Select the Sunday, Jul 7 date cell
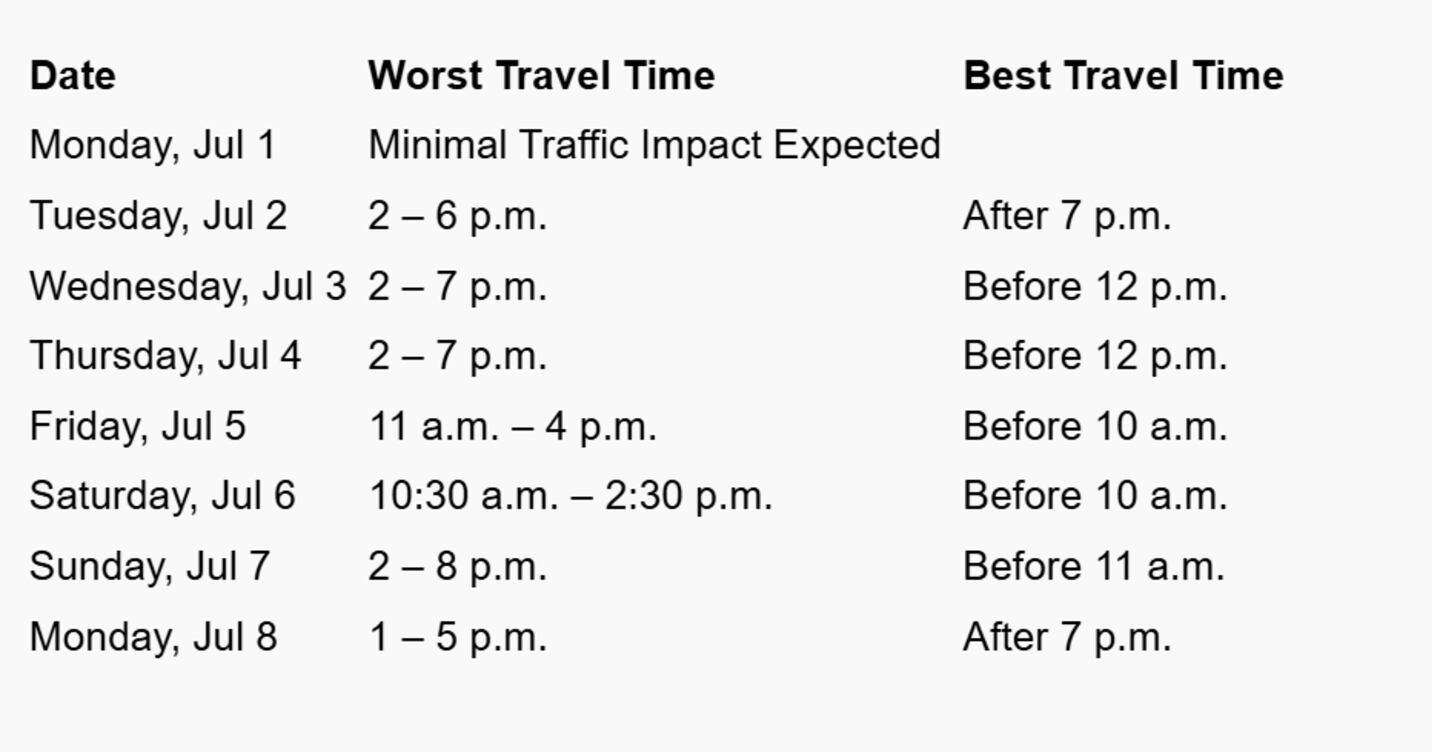 tap(149, 566)
